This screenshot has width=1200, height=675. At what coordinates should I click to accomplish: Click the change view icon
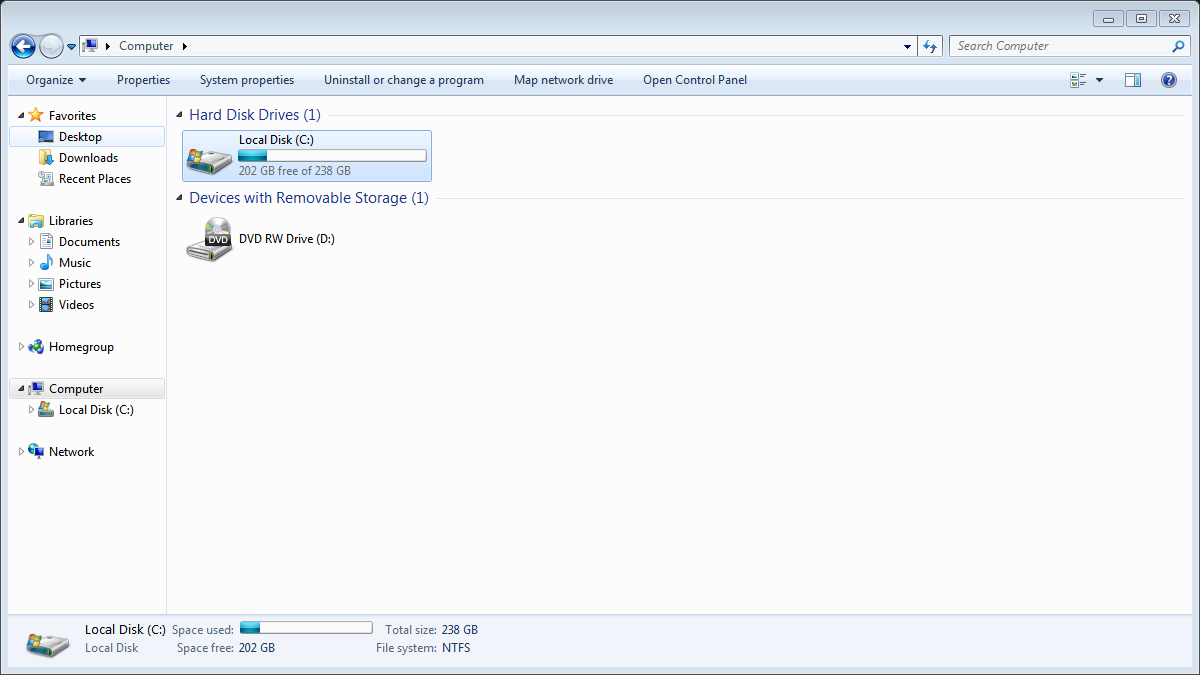[1078, 80]
